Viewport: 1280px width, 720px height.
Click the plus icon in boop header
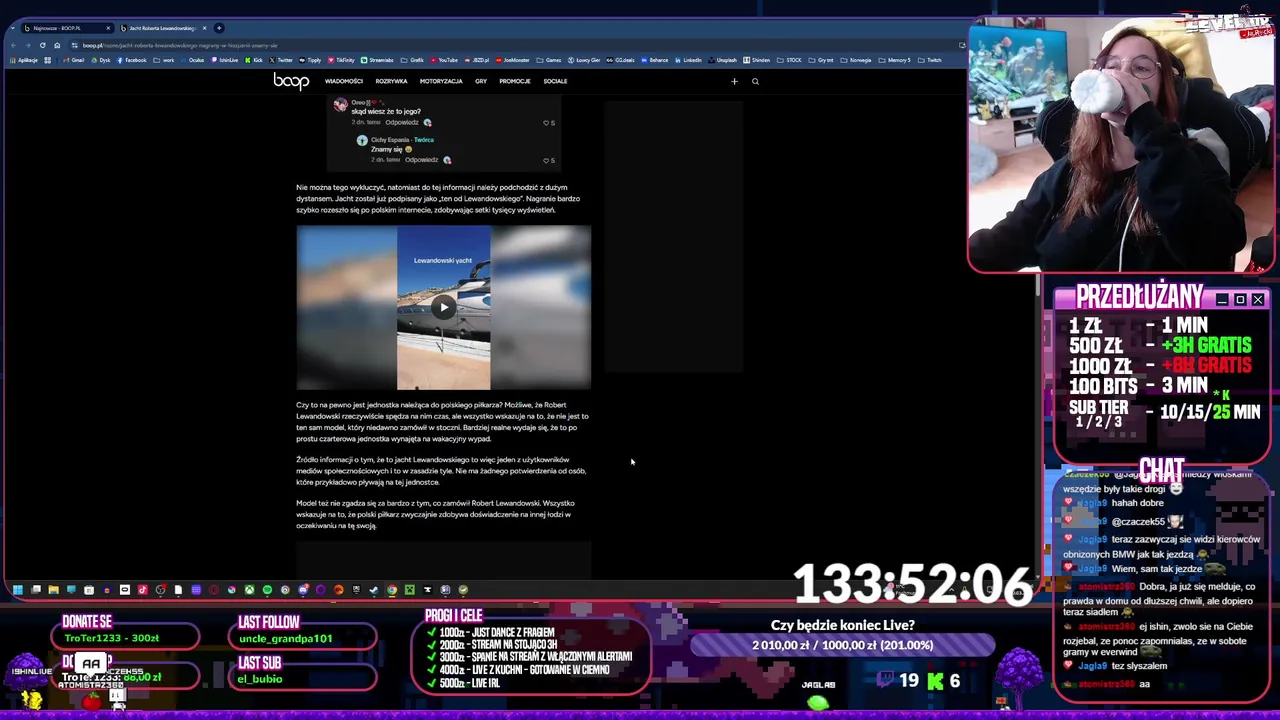point(734,81)
